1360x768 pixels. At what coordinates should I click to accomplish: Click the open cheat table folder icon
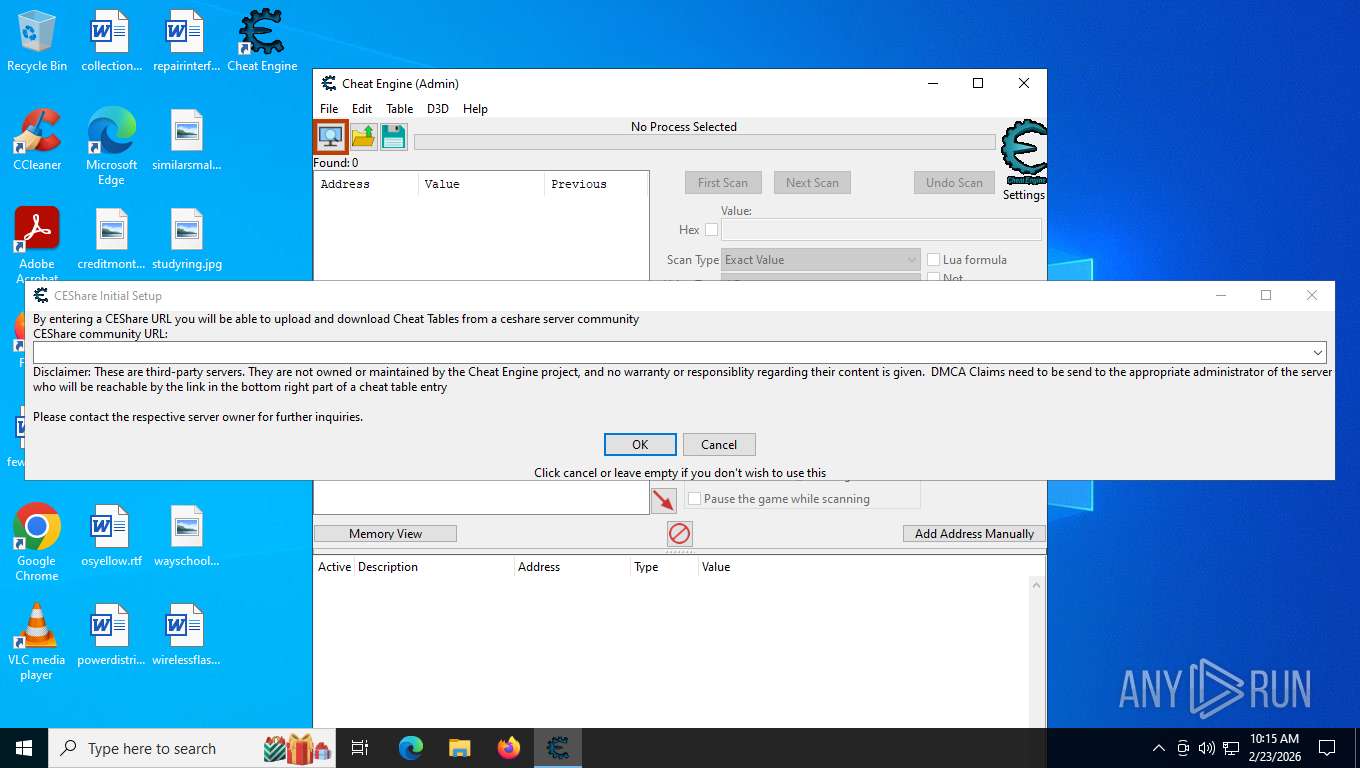pyautogui.click(x=364, y=137)
